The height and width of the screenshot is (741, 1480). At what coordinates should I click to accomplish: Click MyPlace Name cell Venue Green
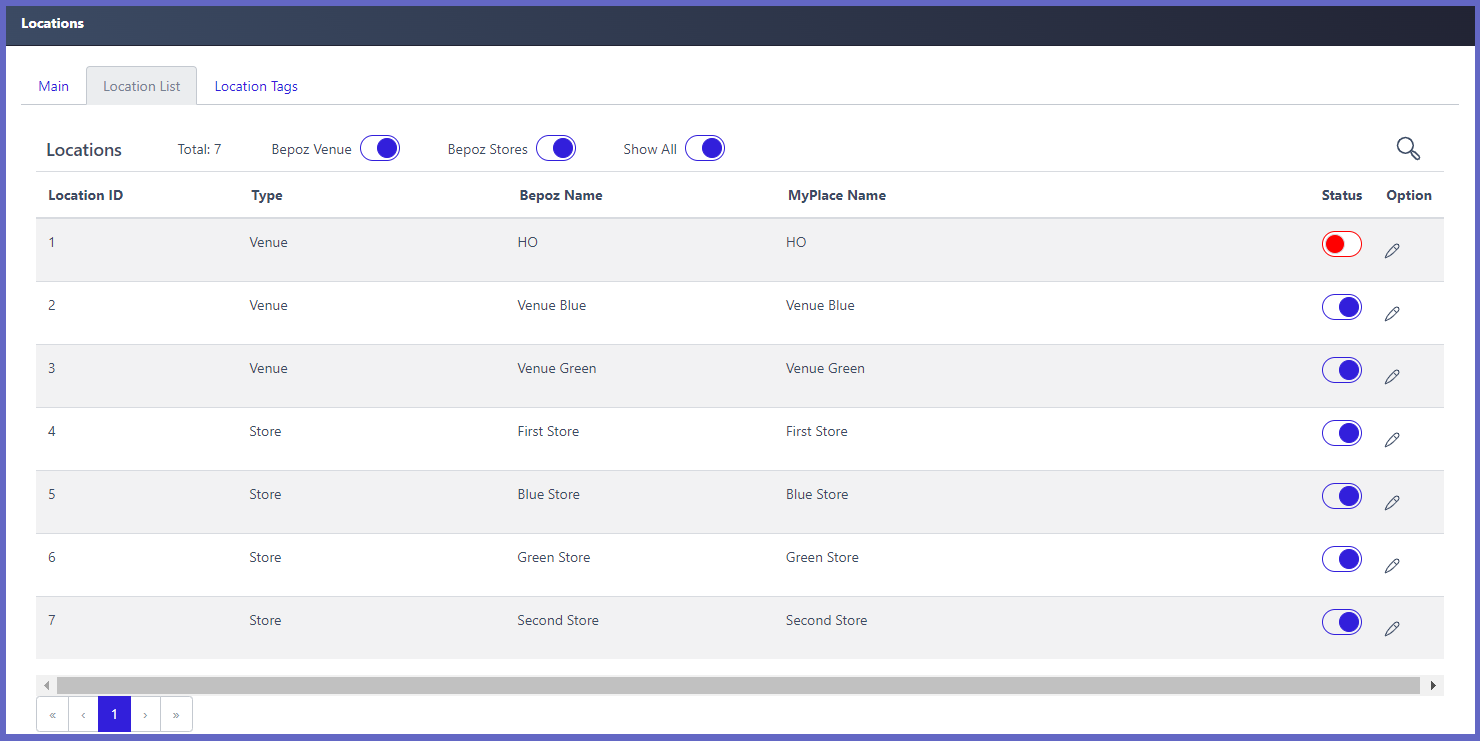point(825,368)
